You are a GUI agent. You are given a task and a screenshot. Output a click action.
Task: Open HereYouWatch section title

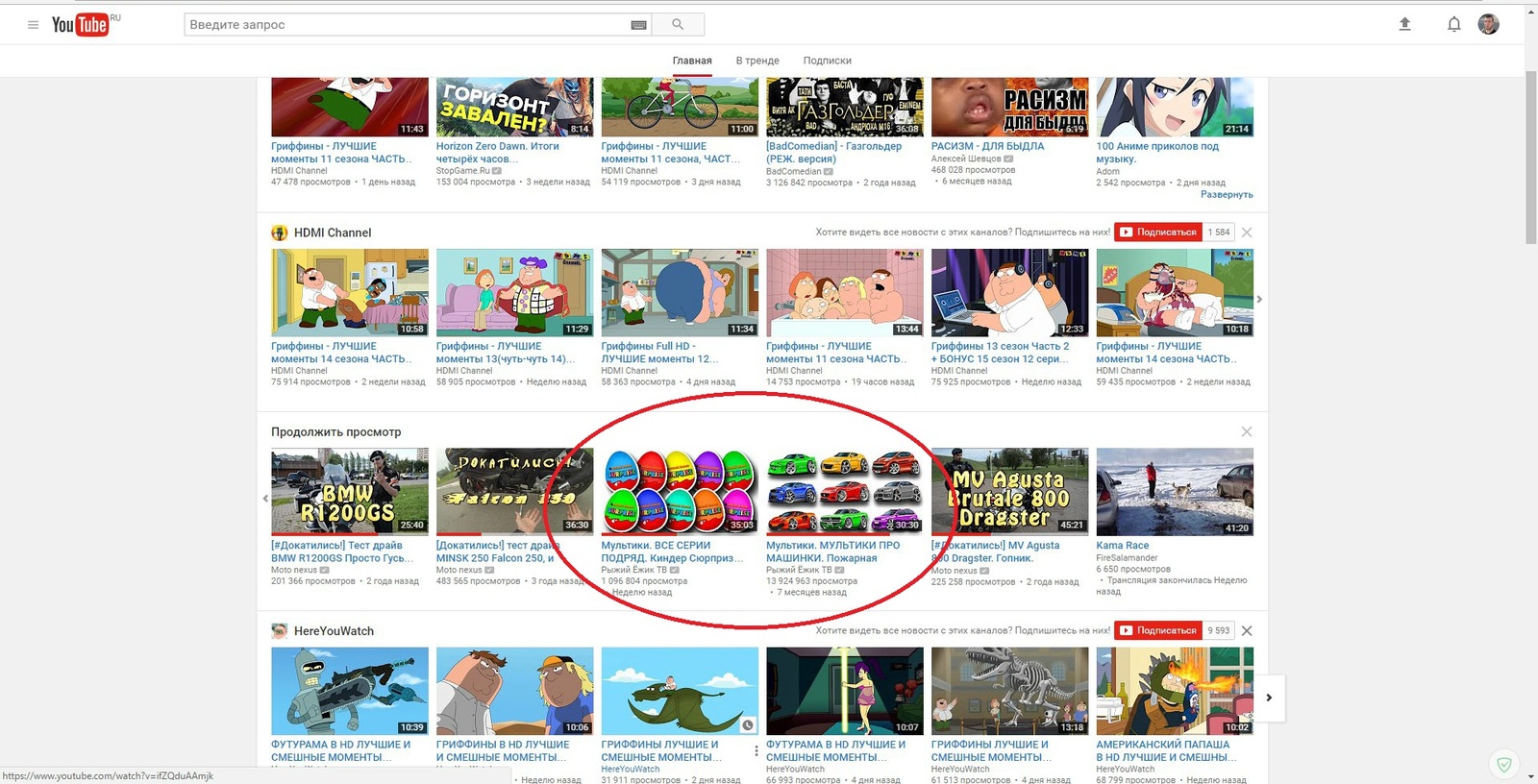[x=334, y=631]
